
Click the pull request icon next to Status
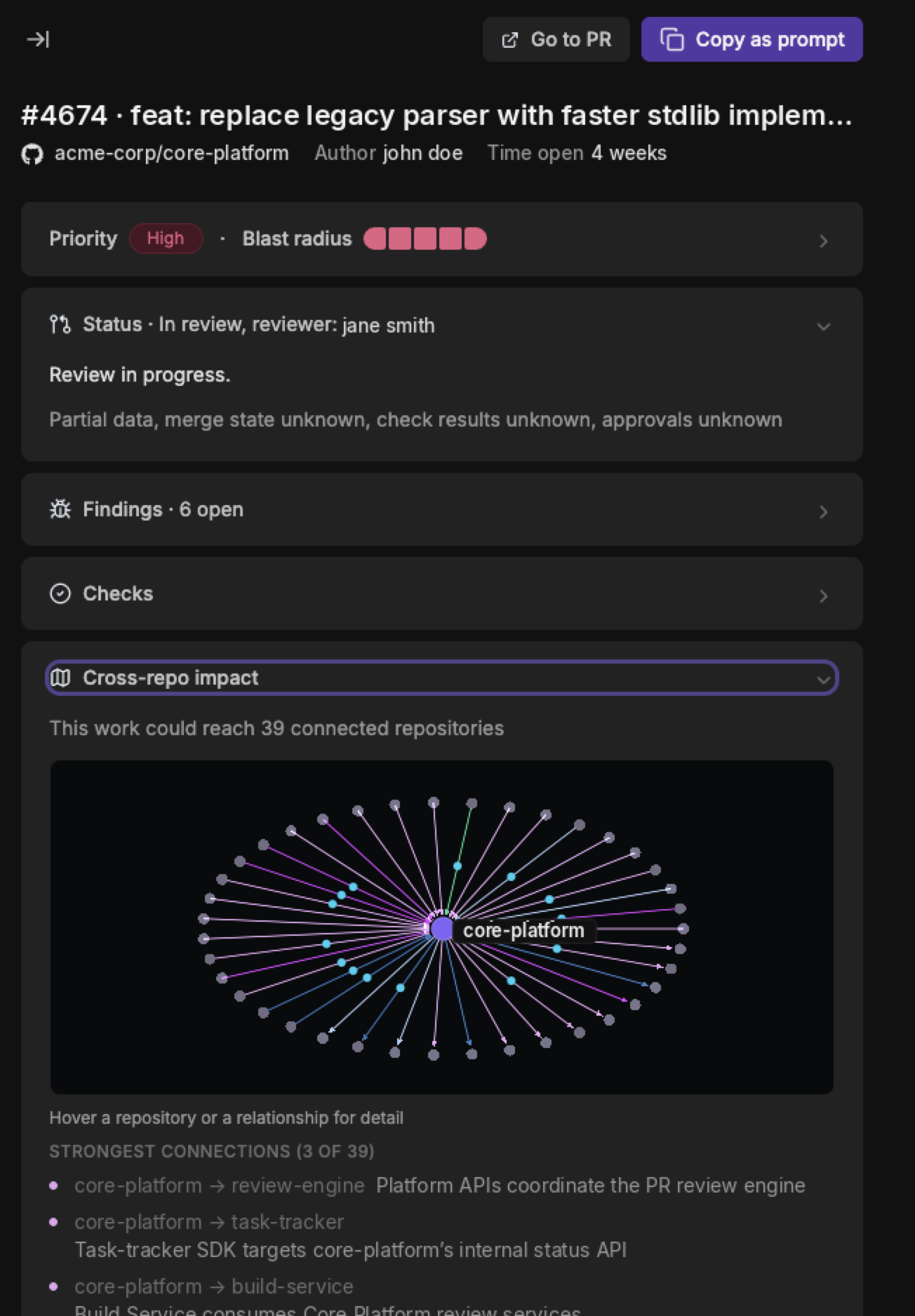pyautogui.click(x=60, y=325)
